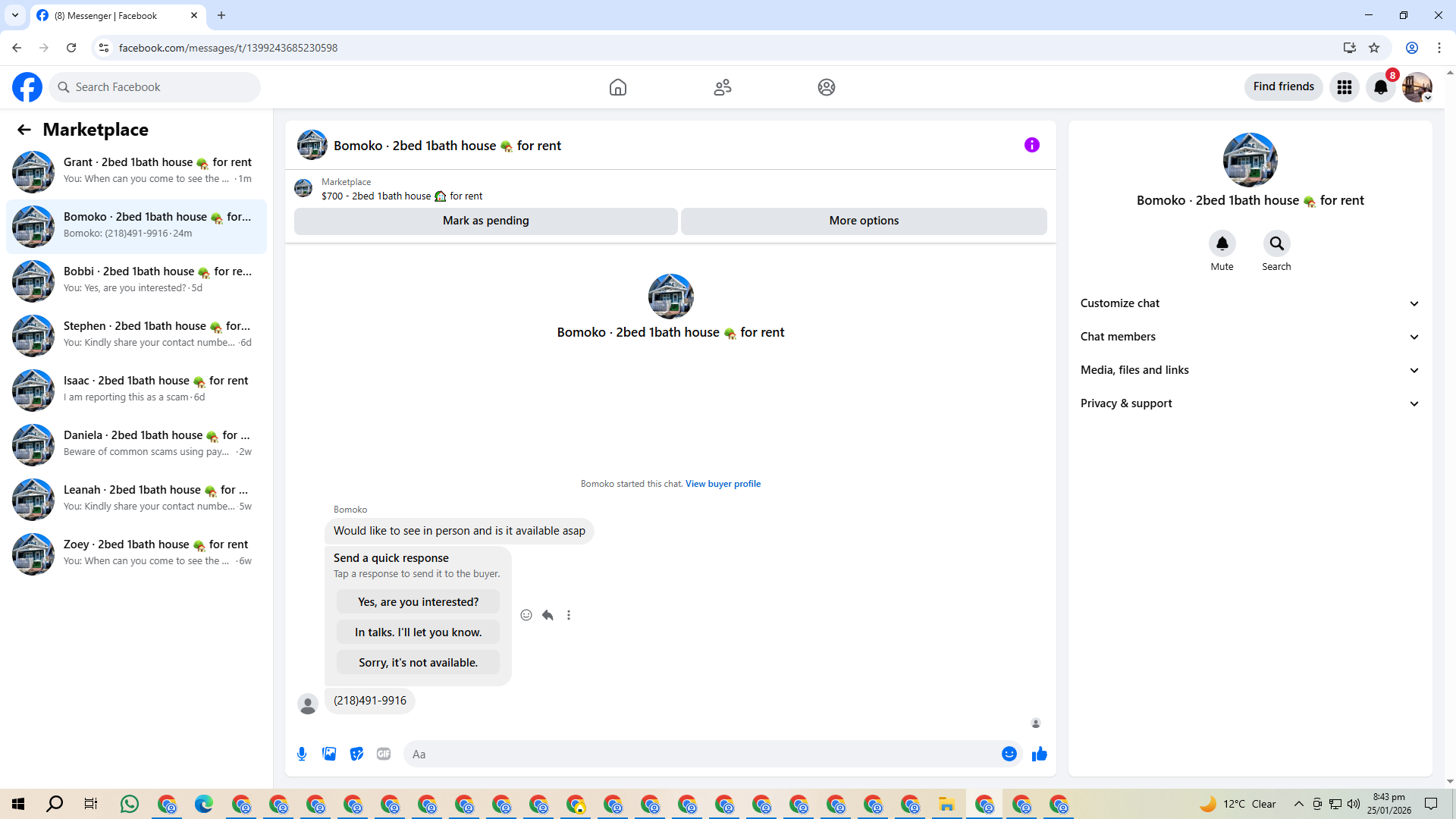Viewport: 1456px width, 819px height.
Task: Click More options button
Action: 864,221
